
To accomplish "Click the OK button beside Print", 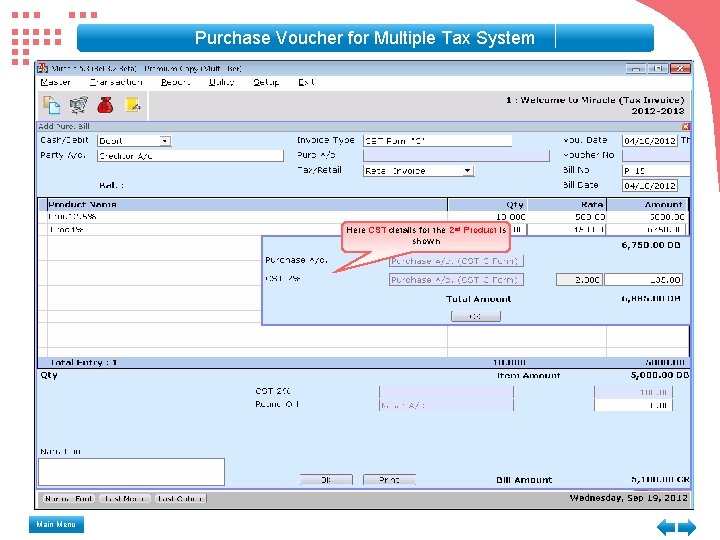I will coord(326,480).
